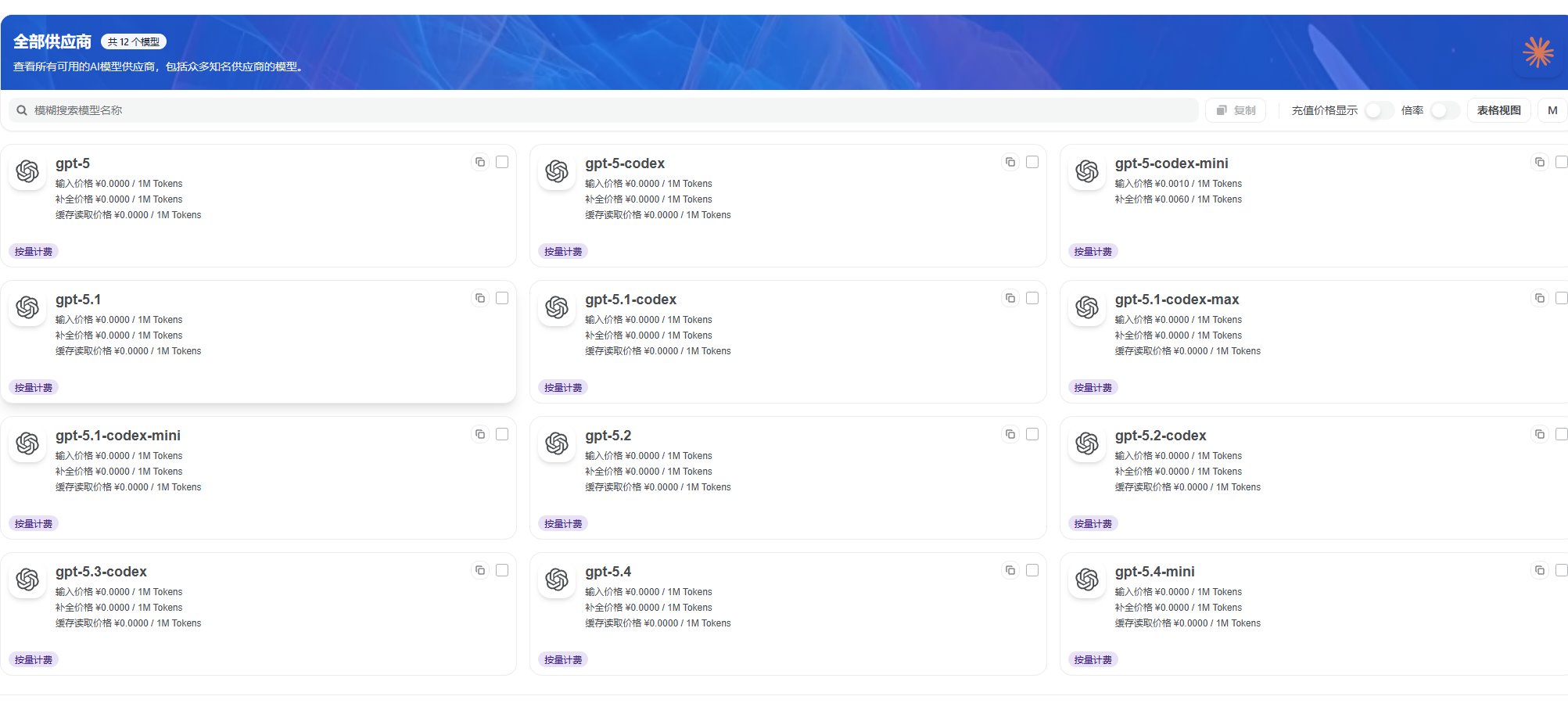The image size is (1568, 707).
Task: Open the gpt-5-codex-mini model title
Action: pyautogui.click(x=1172, y=163)
